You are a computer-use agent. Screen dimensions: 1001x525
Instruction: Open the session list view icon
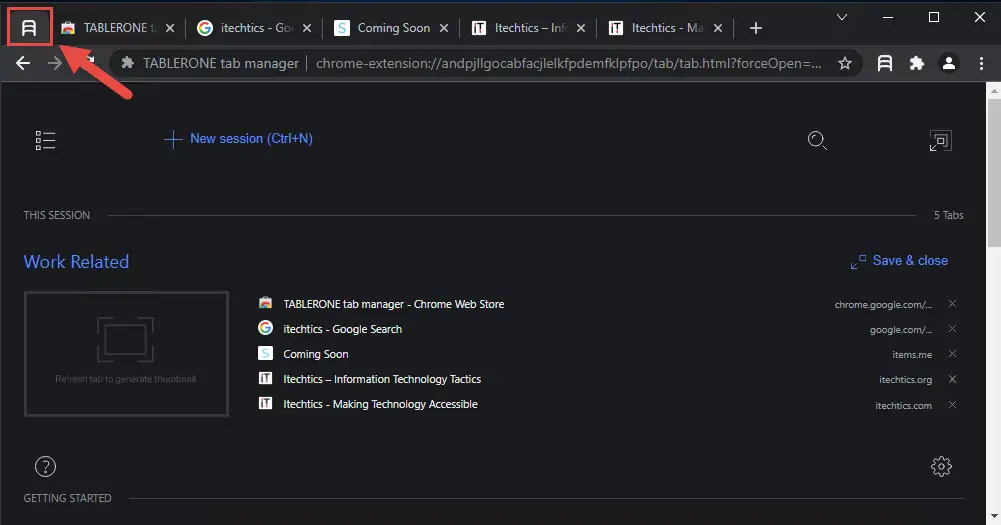click(45, 140)
